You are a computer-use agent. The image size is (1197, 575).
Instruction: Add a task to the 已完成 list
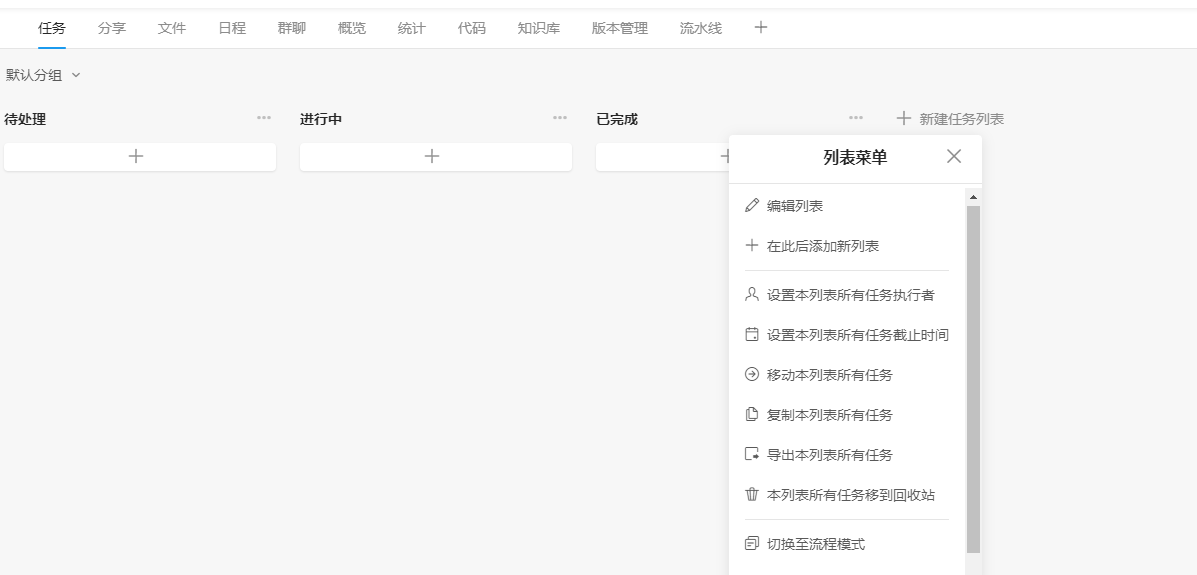(662, 157)
